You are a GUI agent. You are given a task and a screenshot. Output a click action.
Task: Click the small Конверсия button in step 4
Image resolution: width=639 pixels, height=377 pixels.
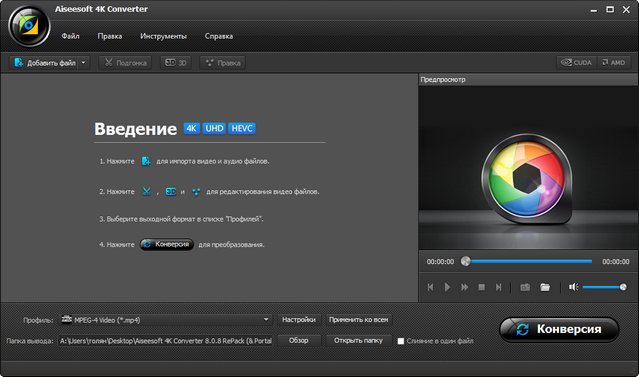167,244
